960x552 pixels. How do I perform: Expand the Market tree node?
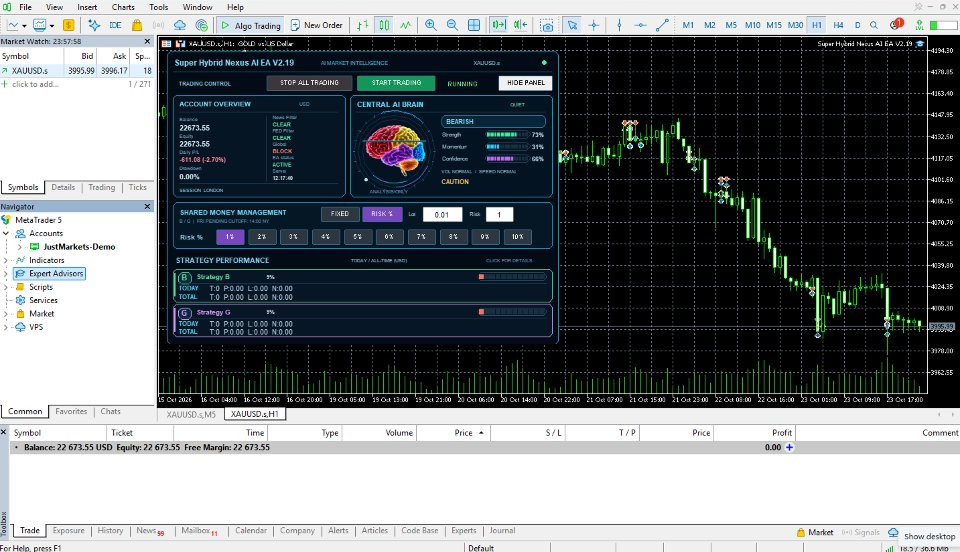(x=6, y=313)
